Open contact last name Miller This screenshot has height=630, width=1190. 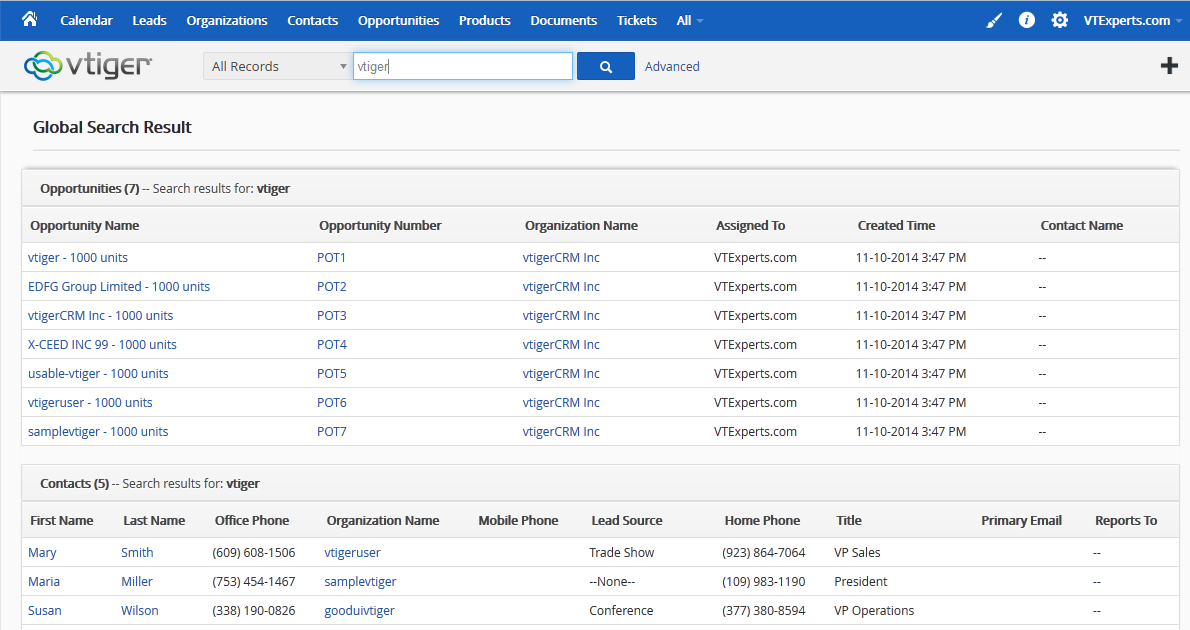(137, 581)
